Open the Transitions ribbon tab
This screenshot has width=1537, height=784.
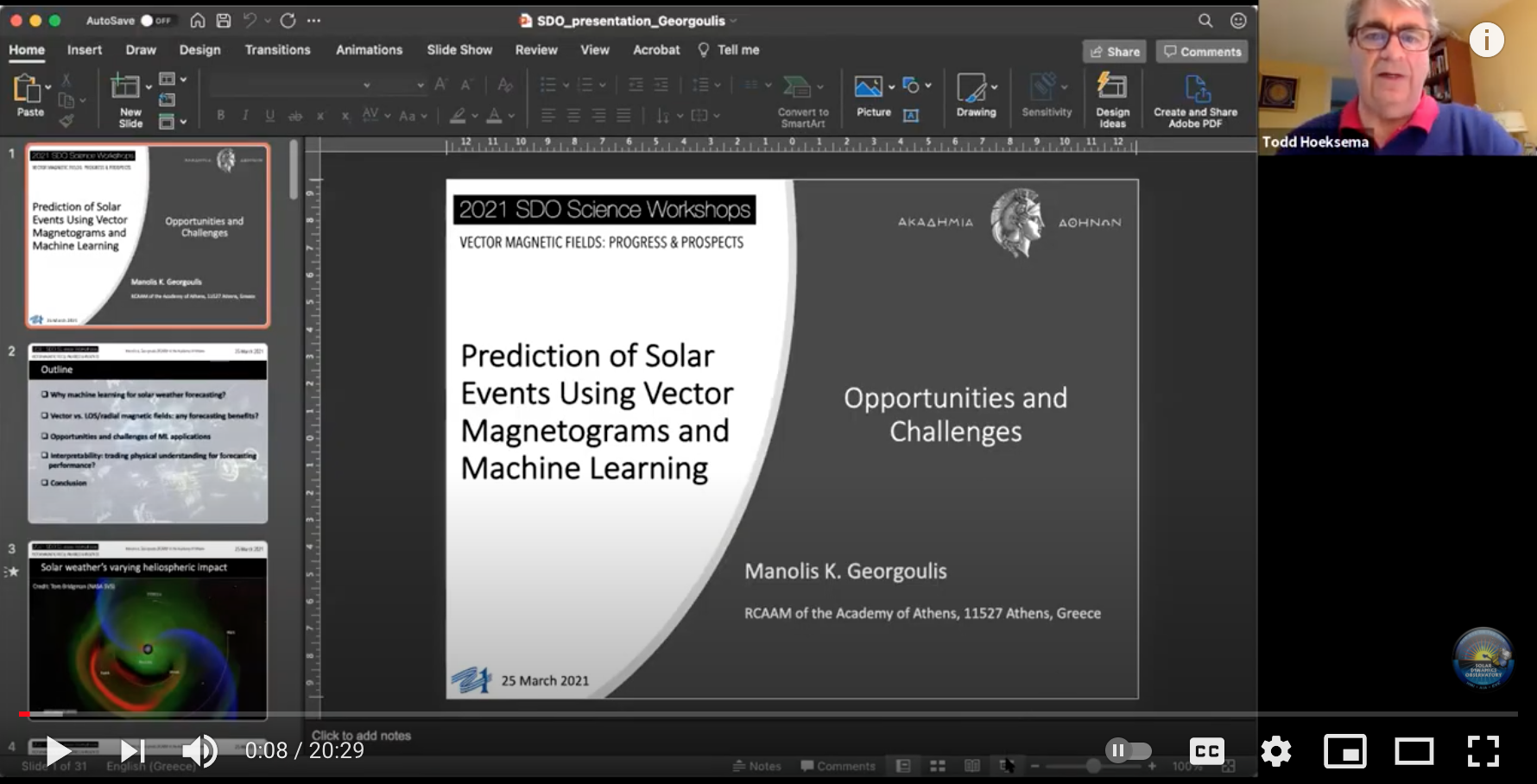(x=277, y=50)
